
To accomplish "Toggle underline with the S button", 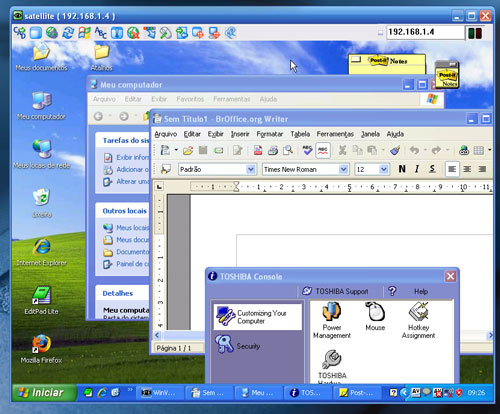I will coord(432,169).
